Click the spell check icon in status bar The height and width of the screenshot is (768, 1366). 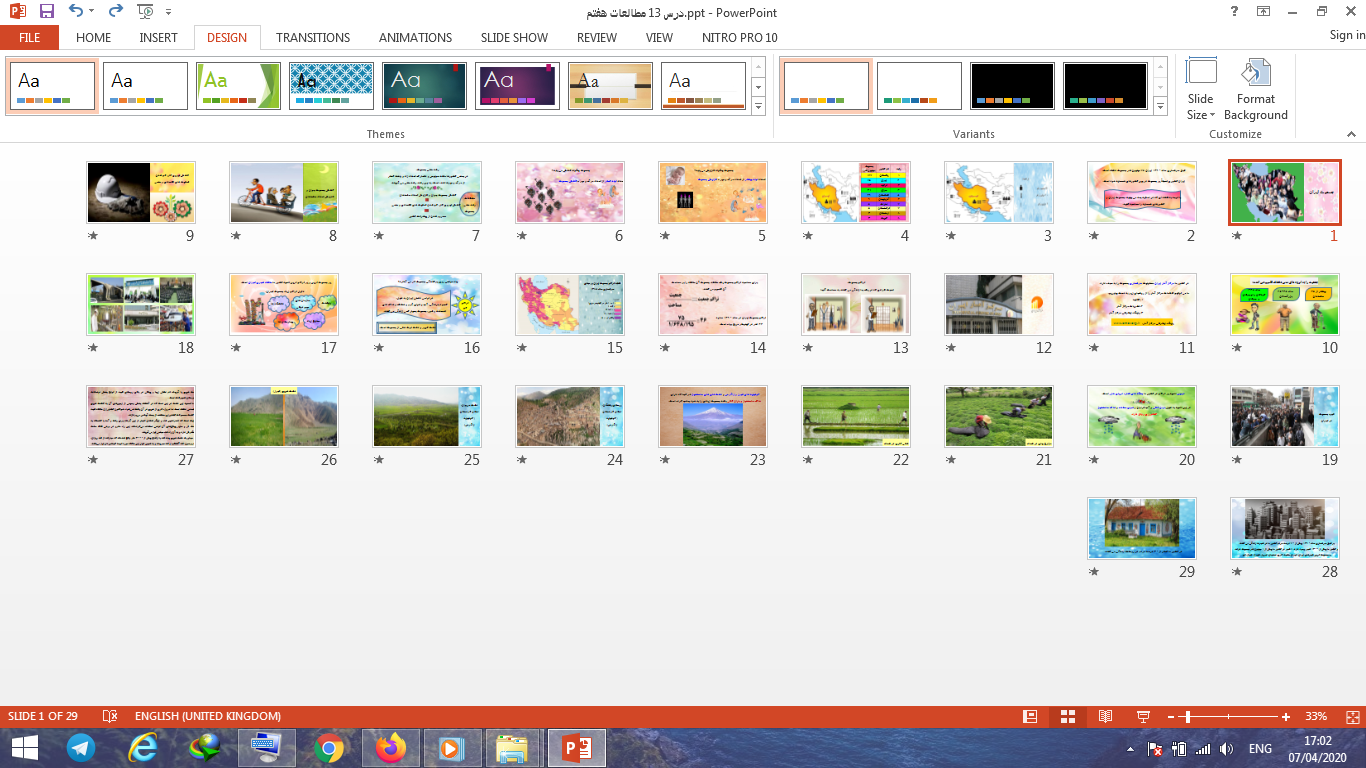click(111, 717)
